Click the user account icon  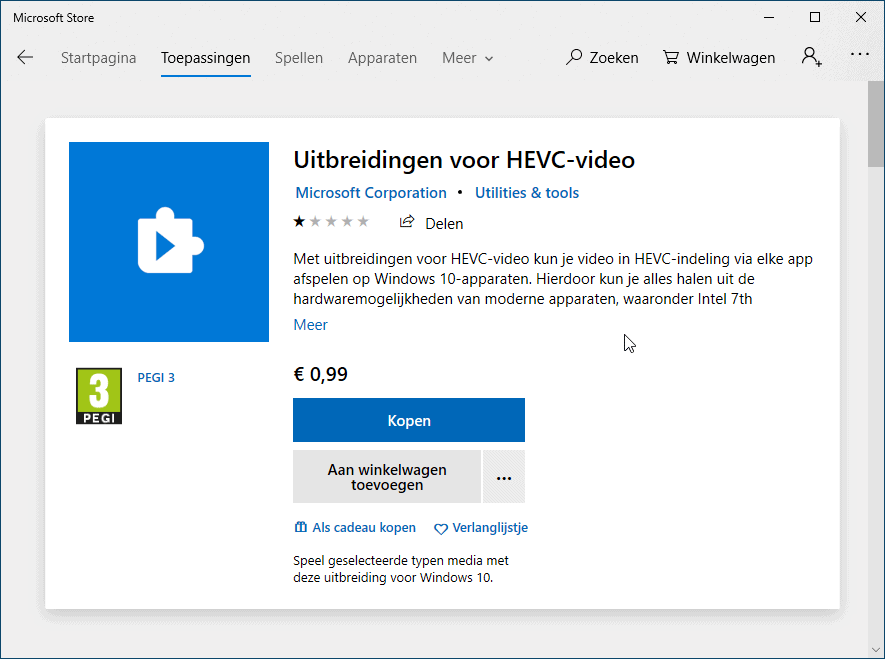(x=811, y=57)
